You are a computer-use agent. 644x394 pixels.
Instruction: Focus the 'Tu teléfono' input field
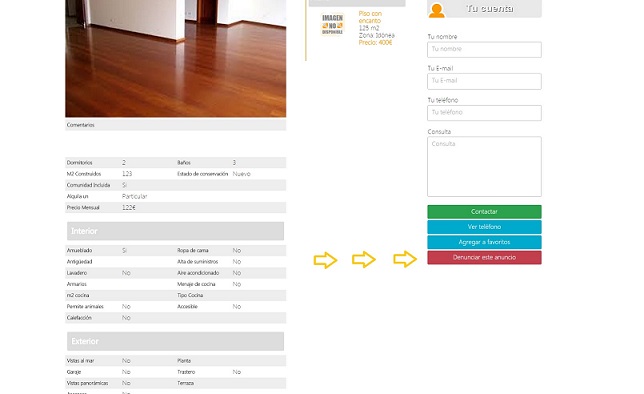484,113
